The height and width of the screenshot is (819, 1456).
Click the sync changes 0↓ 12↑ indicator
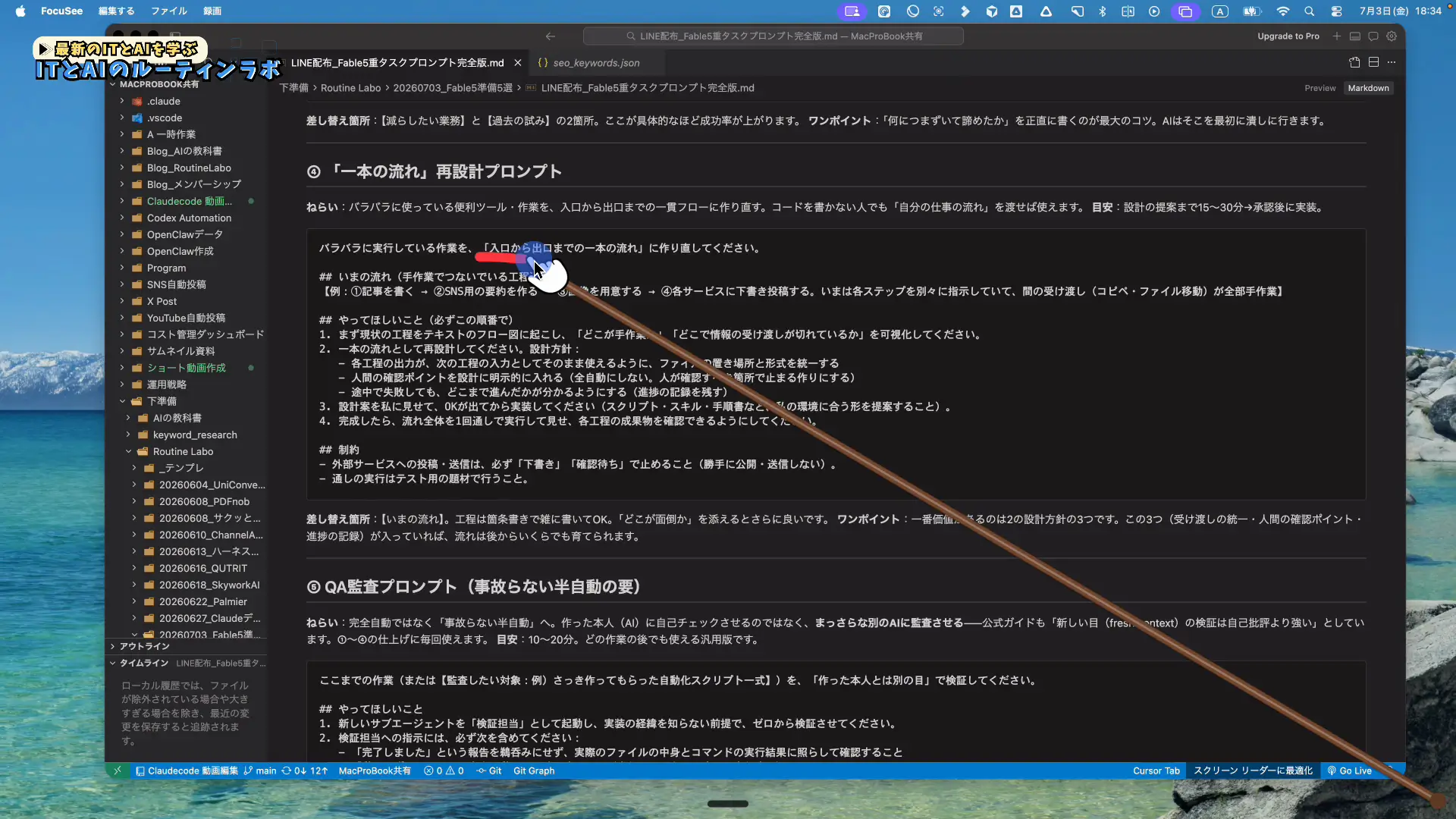(x=305, y=770)
